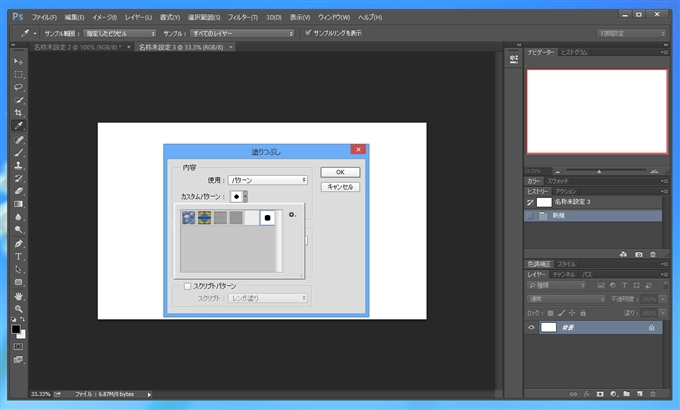Open カスタムパターン picker arrow
Image resolution: width=680 pixels, height=410 pixels.
pos(245,197)
